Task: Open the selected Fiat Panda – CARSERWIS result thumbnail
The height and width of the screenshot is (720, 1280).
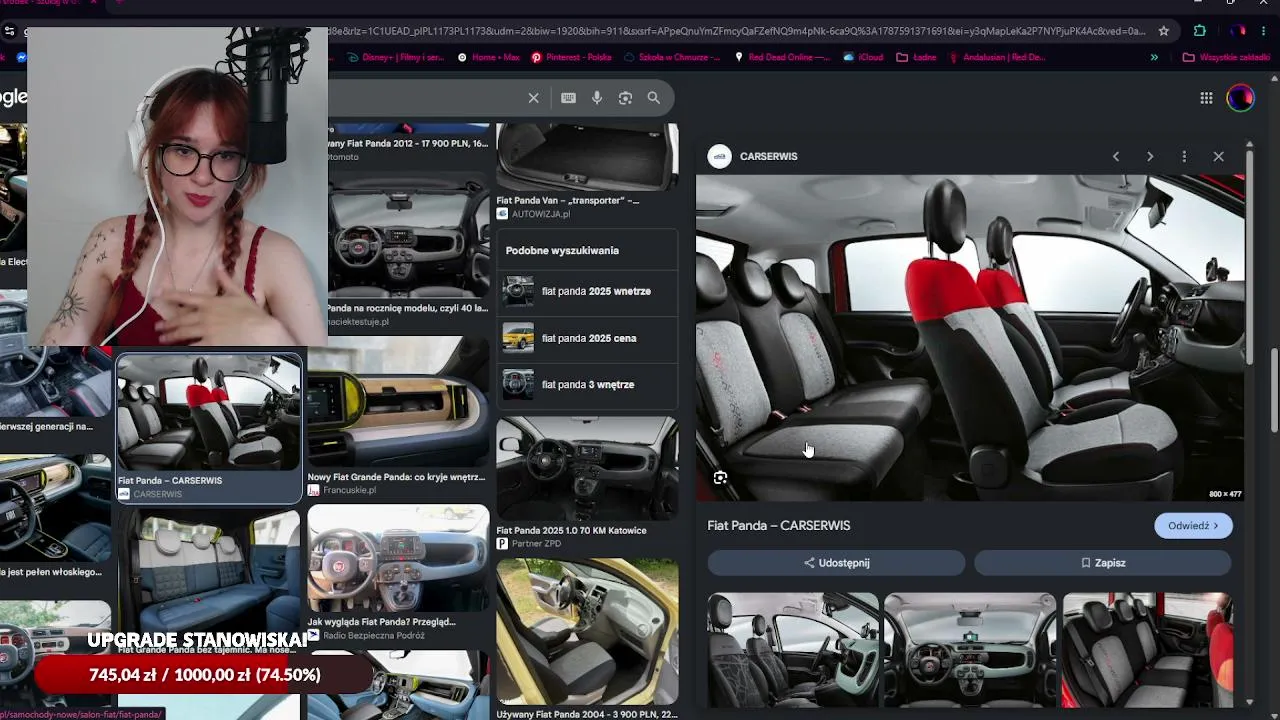Action: tap(209, 412)
